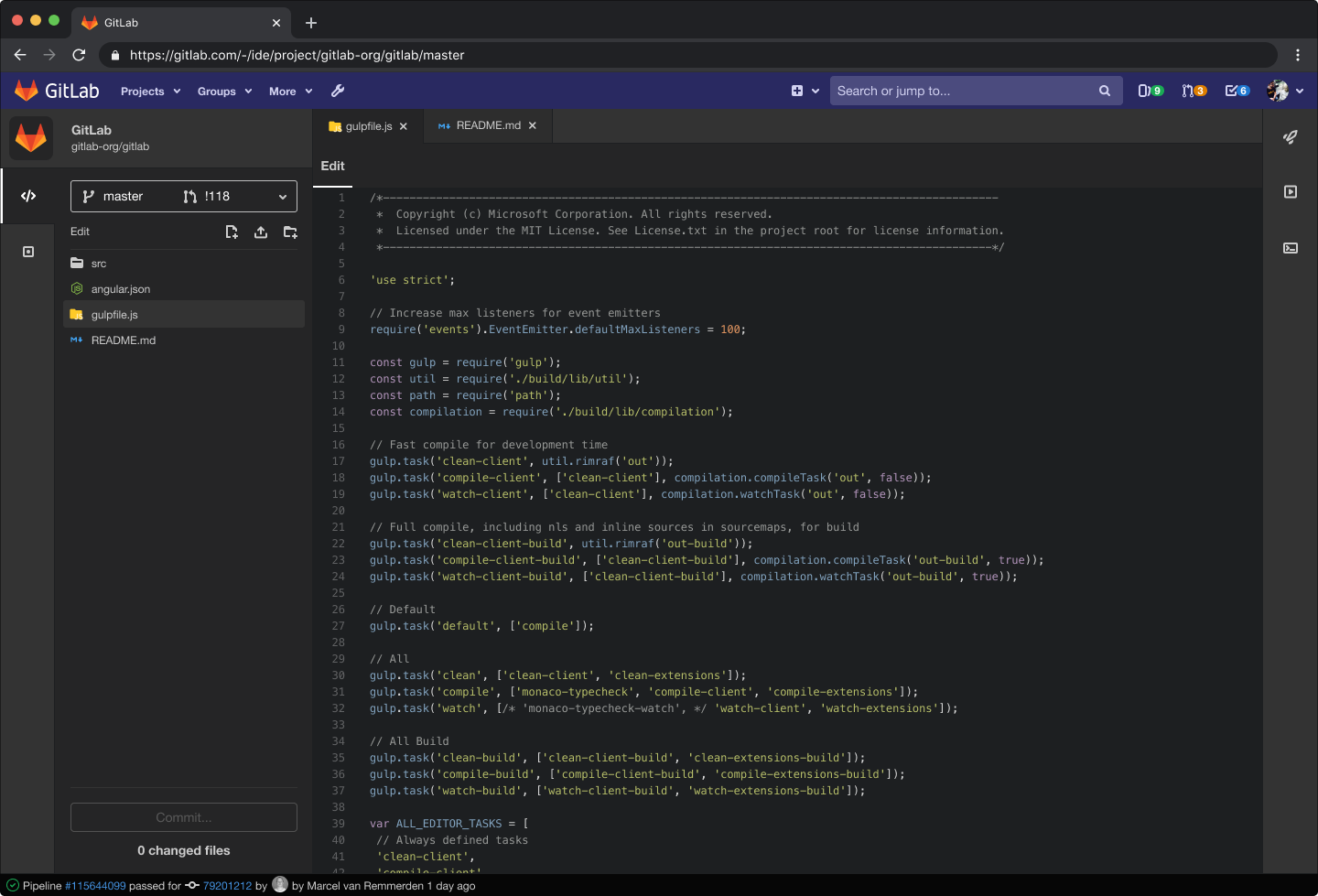
Task: Expand the plus icon dropdown next to search
Action: pos(803,91)
